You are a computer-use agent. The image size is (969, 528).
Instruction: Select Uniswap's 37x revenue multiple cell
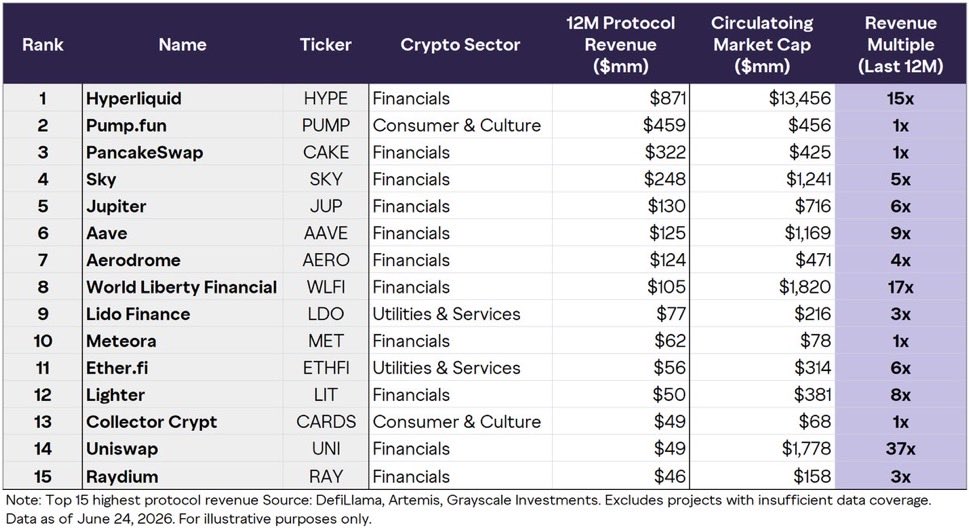coord(900,449)
